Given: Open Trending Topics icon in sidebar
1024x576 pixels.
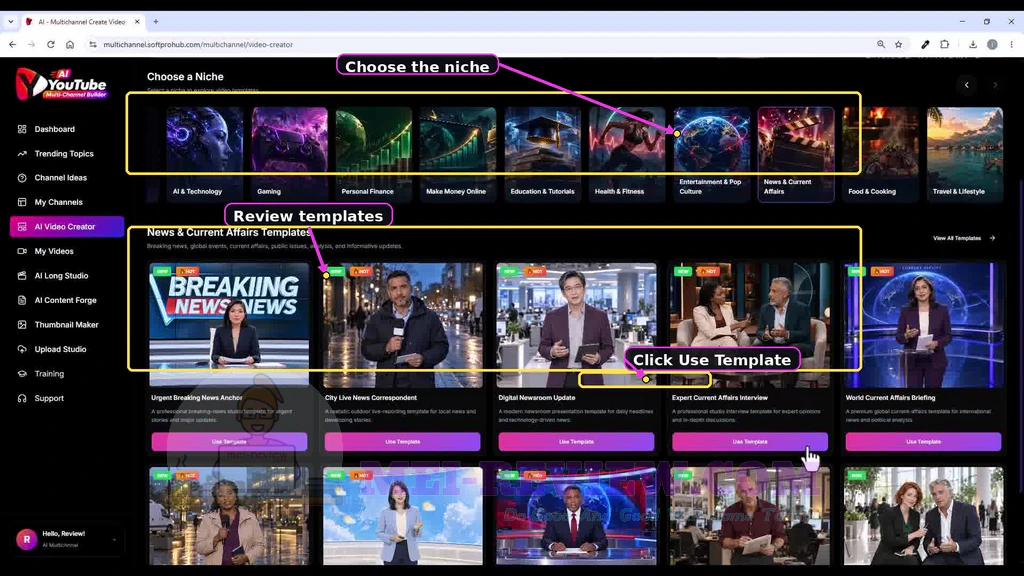Looking at the screenshot, I should coord(22,153).
